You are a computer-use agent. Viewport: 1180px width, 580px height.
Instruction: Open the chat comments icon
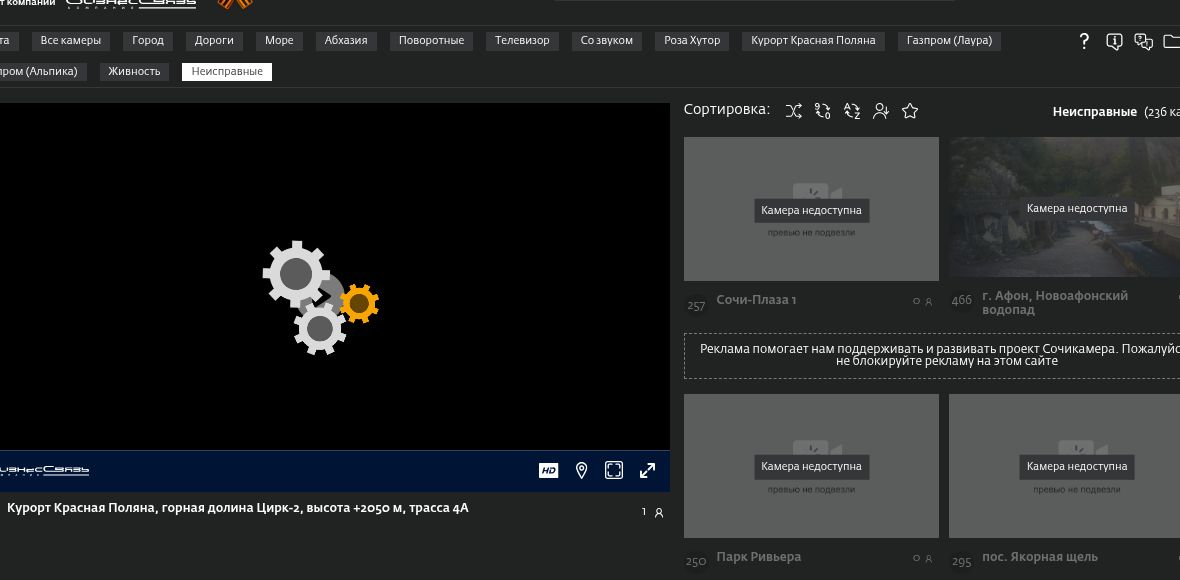(x=1144, y=41)
